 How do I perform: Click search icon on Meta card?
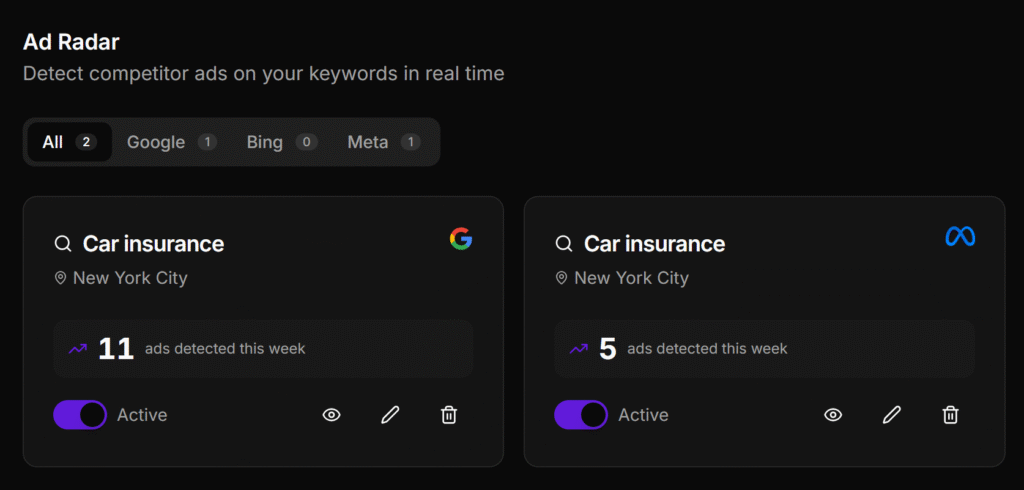click(564, 244)
